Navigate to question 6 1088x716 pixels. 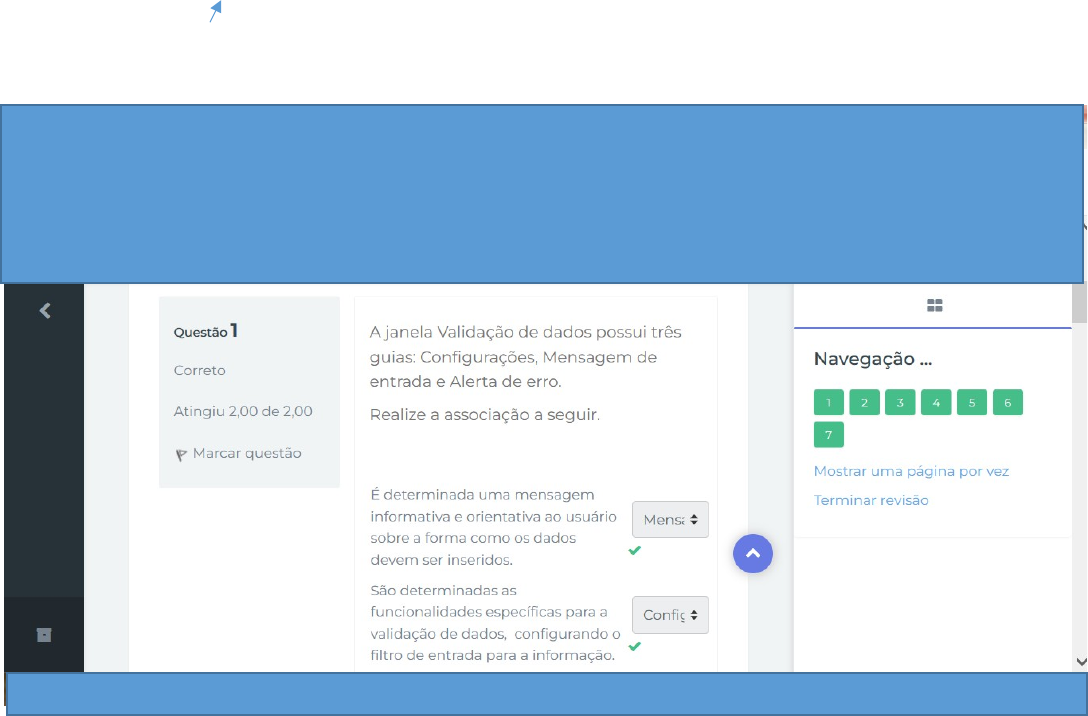1008,403
